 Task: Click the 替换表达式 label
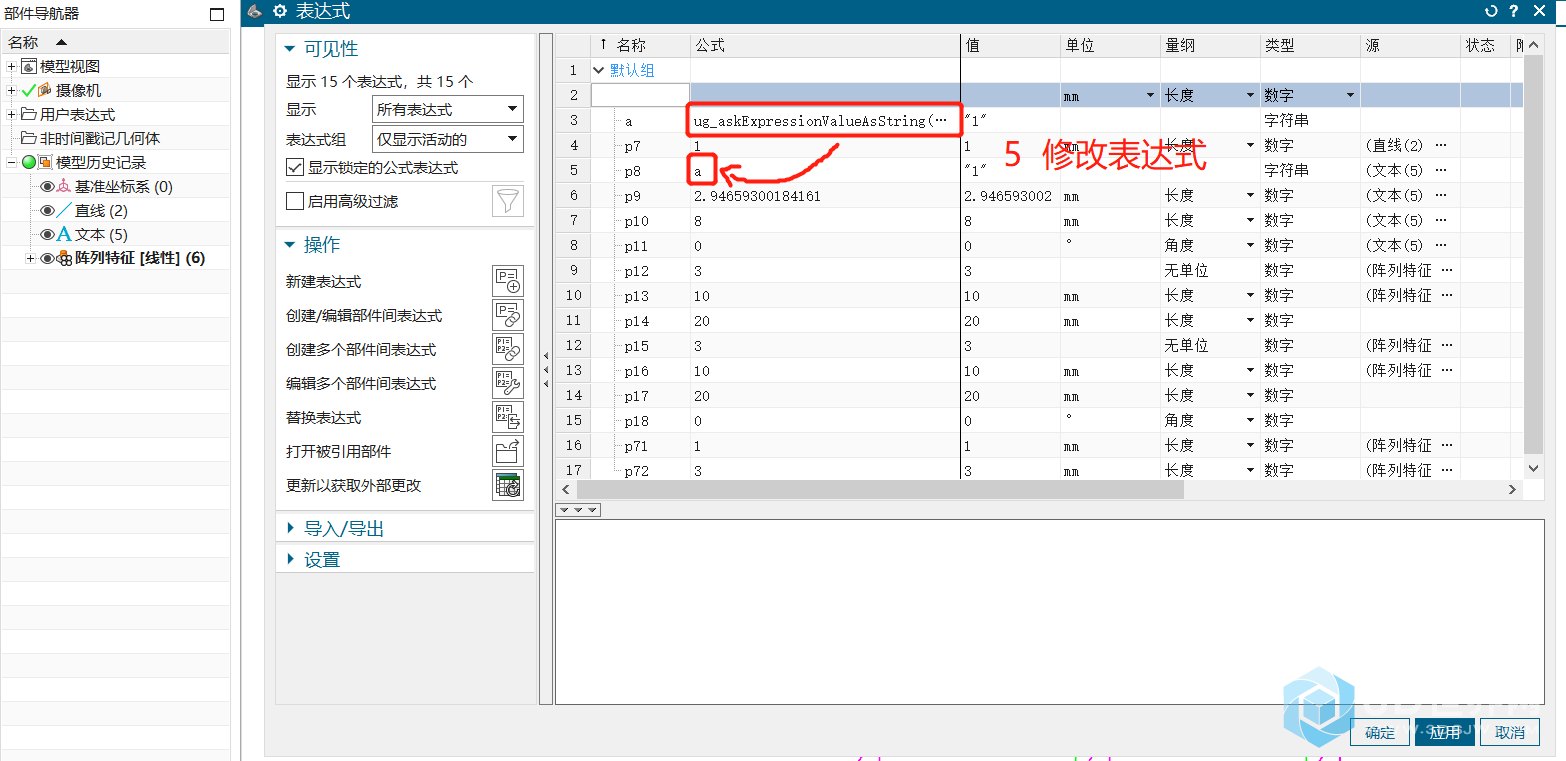click(x=324, y=418)
